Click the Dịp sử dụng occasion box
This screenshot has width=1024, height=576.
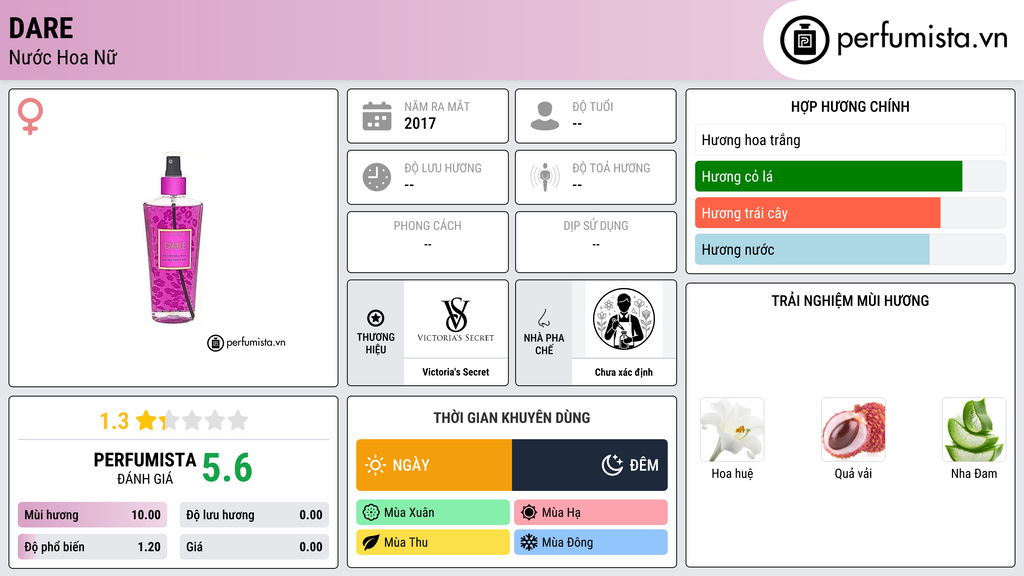pos(596,242)
